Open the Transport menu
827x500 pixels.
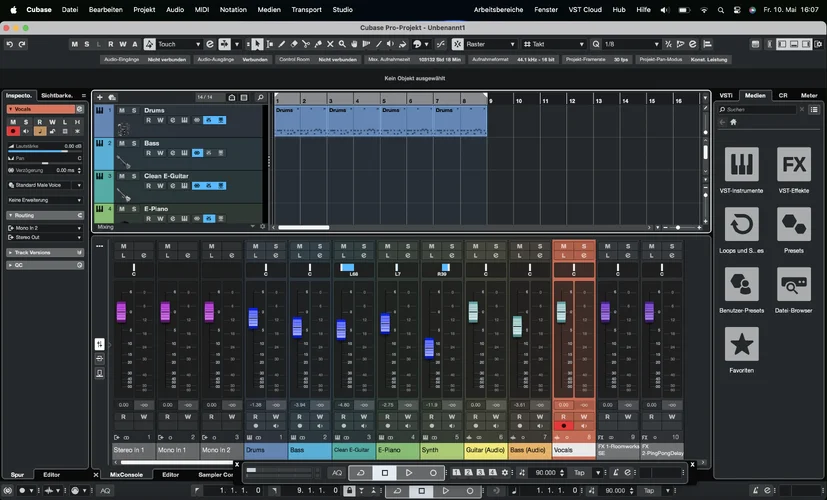click(306, 9)
